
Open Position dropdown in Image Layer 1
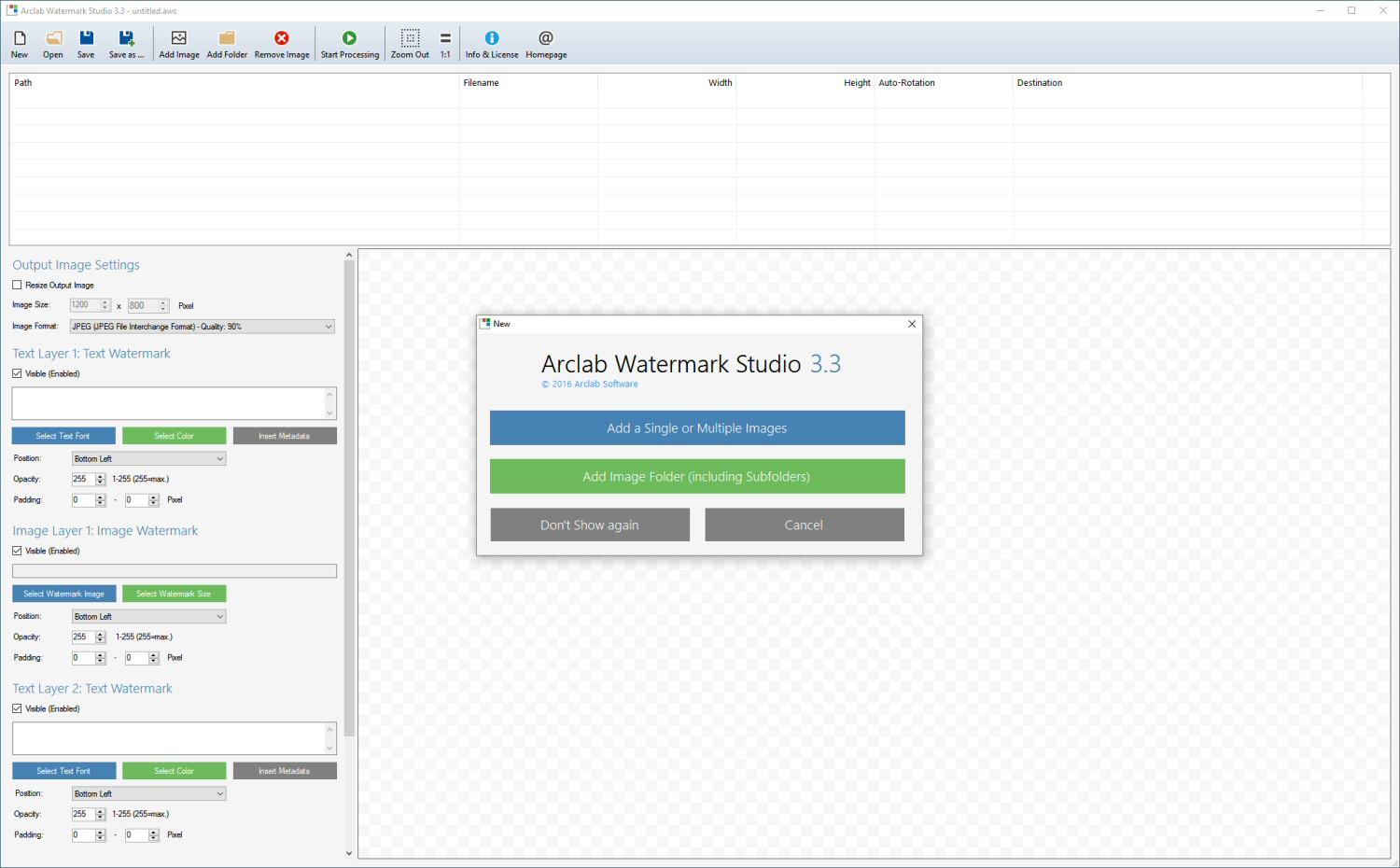pyautogui.click(x=149, y=616)
